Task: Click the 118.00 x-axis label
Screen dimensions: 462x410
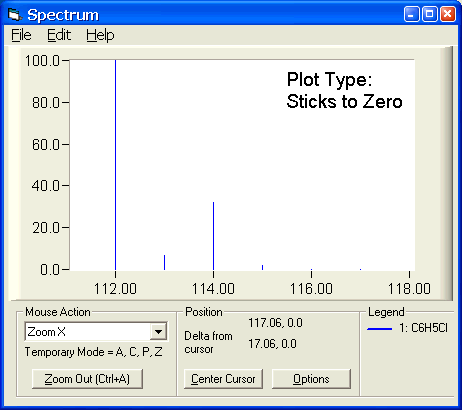Action: point(409,289)
